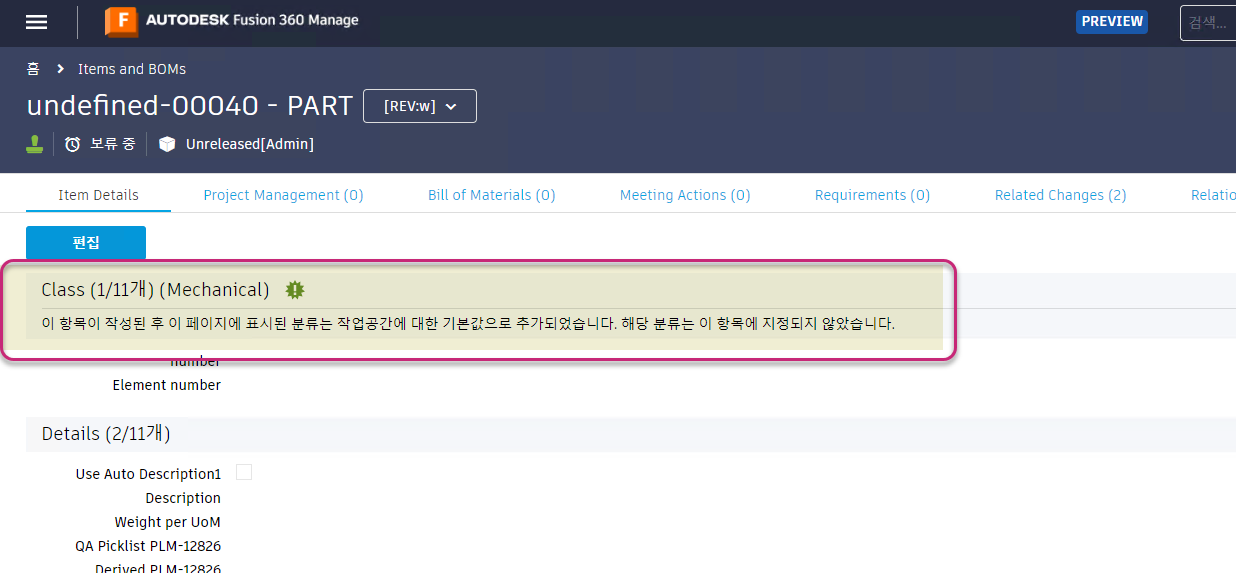Image resolution: width=1236 pixels, height=573 pixels.
Task: Switch to the Item Details tab
Action: [x=98, y=195]
